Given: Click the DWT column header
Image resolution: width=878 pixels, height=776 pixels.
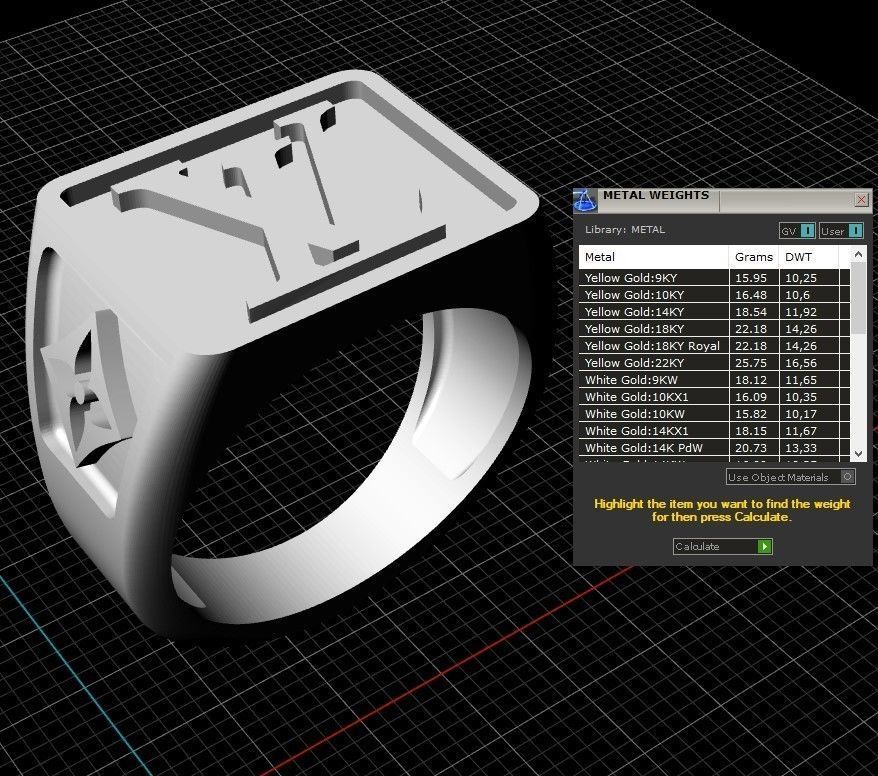Looking at the screenshot, I should tap(809, 257).
